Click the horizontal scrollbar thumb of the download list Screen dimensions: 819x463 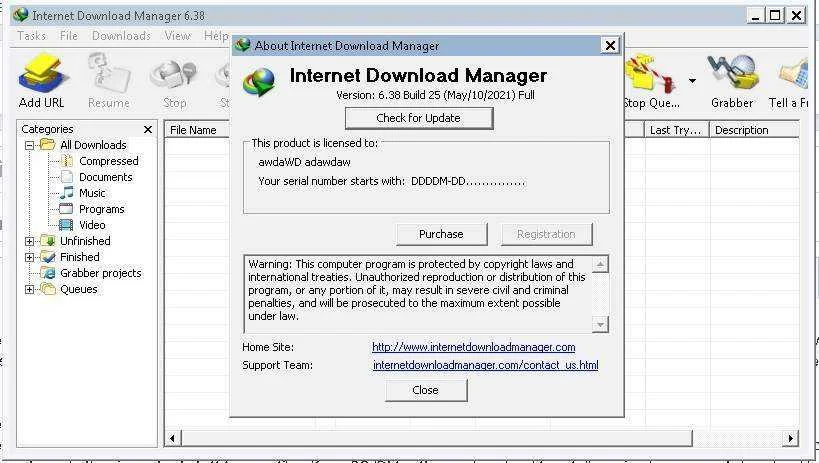pyautogui.click(x=437, y=438)
